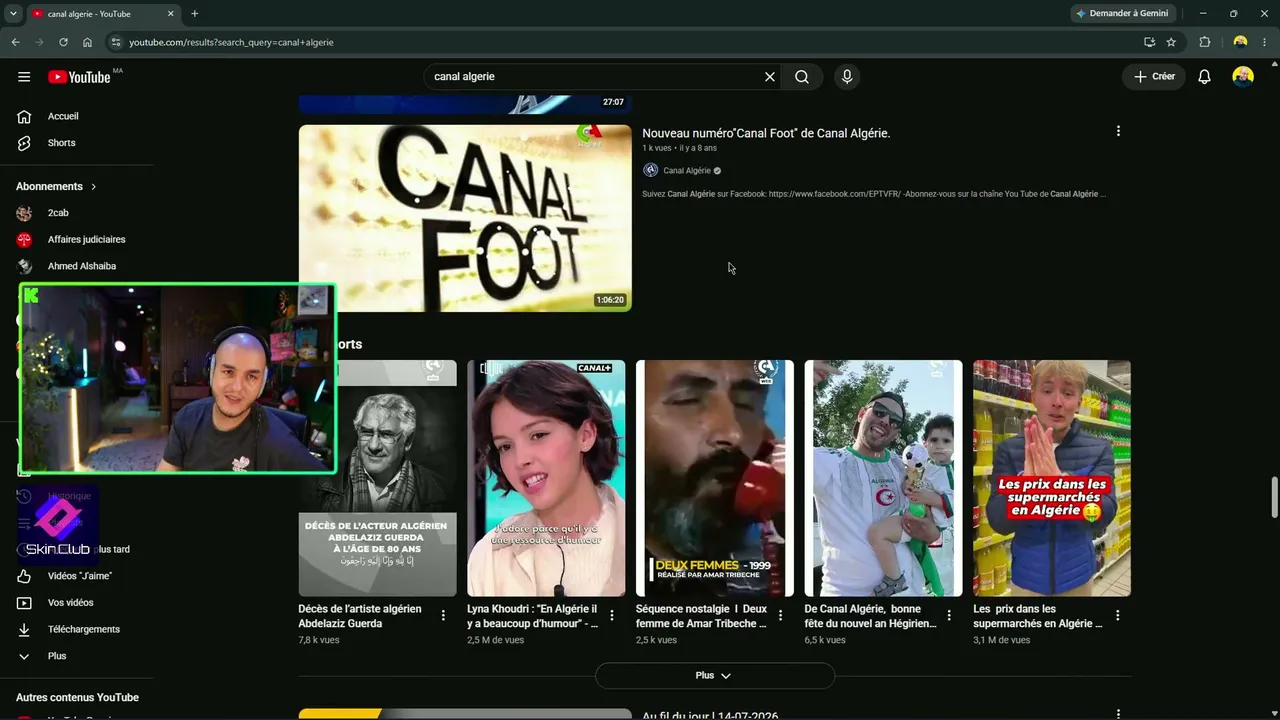This screenshot has height=720, width=1280.
Task: Go back with the browser back arrow
Action: click(15, 42)
